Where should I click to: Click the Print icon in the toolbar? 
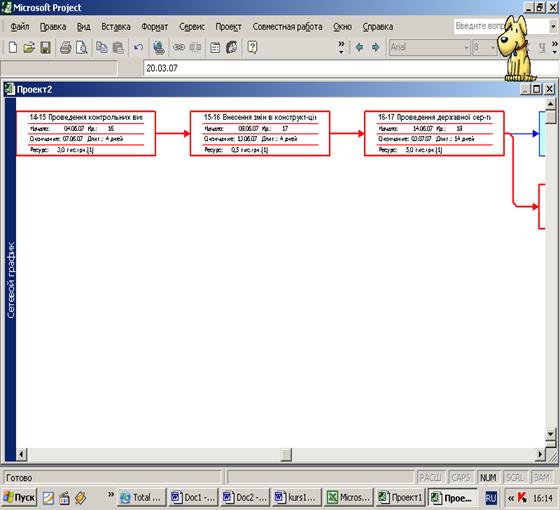point(65,47)
